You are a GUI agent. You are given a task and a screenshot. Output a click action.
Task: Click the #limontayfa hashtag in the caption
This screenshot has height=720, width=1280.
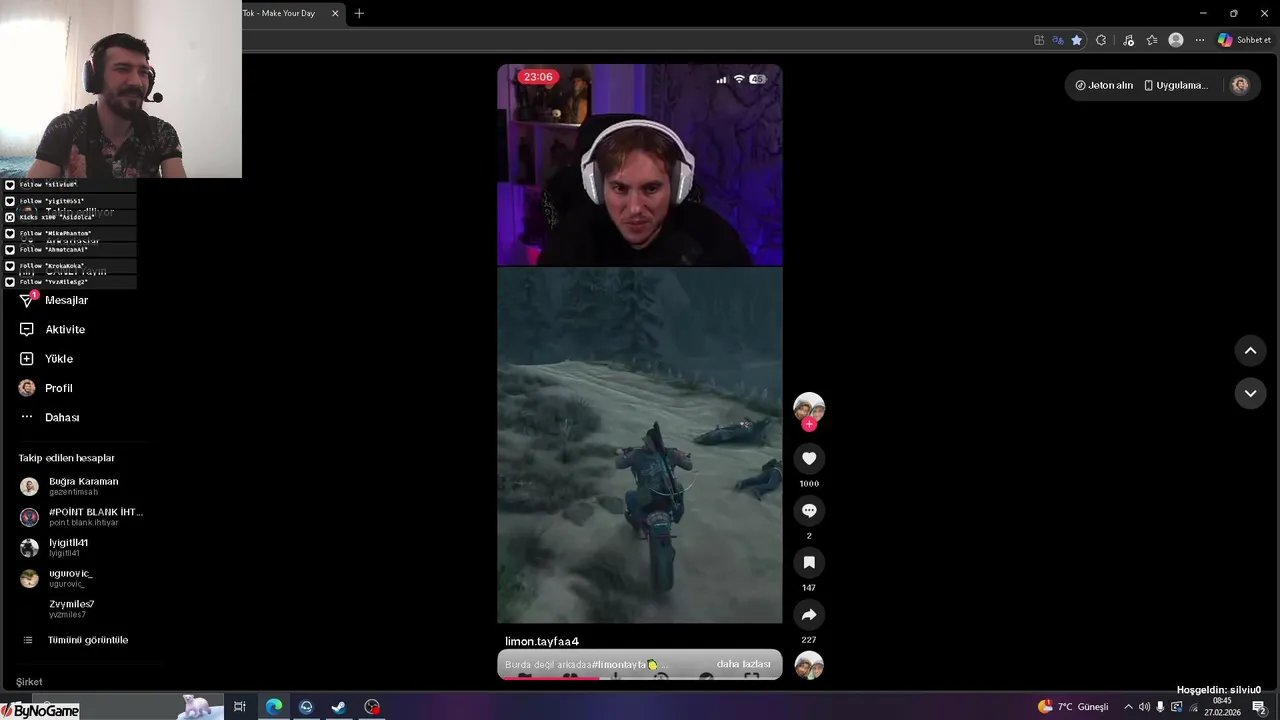click(619, 664)
